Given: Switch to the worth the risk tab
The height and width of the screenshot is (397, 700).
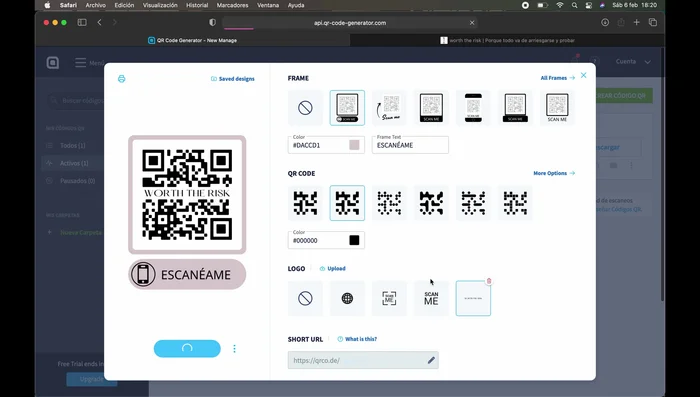Looking at the screenshot, I should click(507, 40).
